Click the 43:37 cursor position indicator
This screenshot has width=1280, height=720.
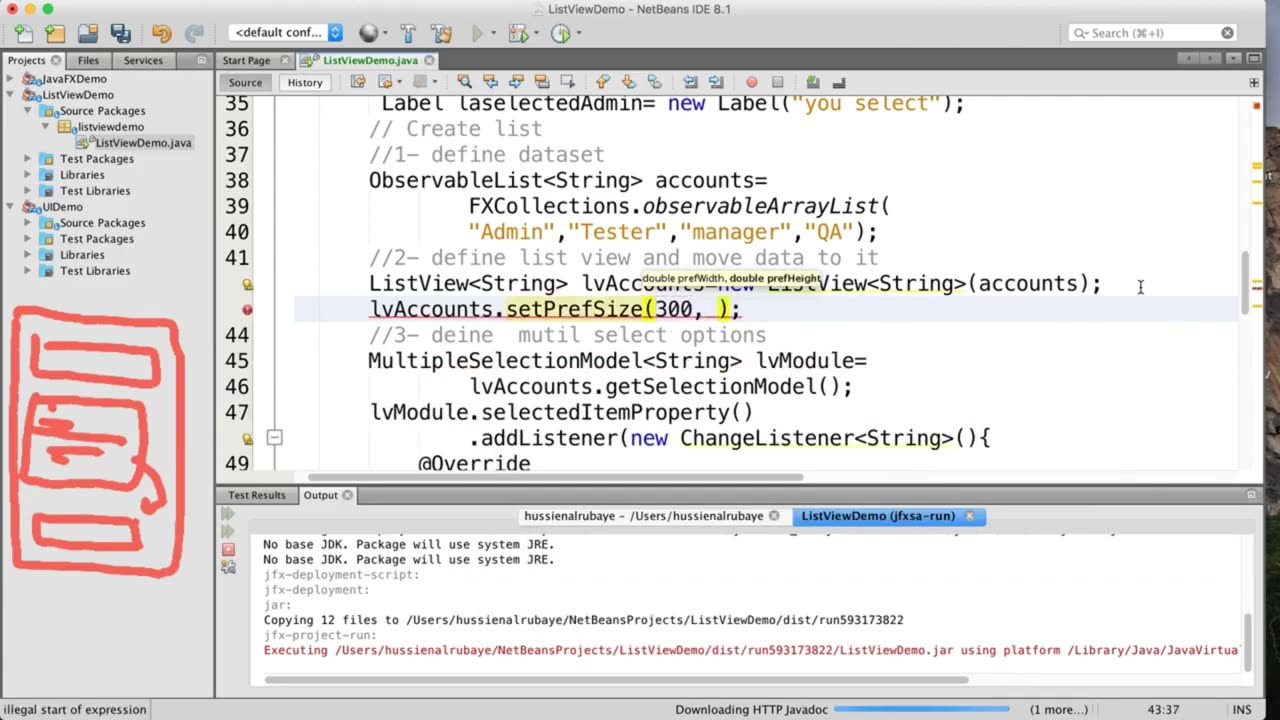coord(1163,710)
